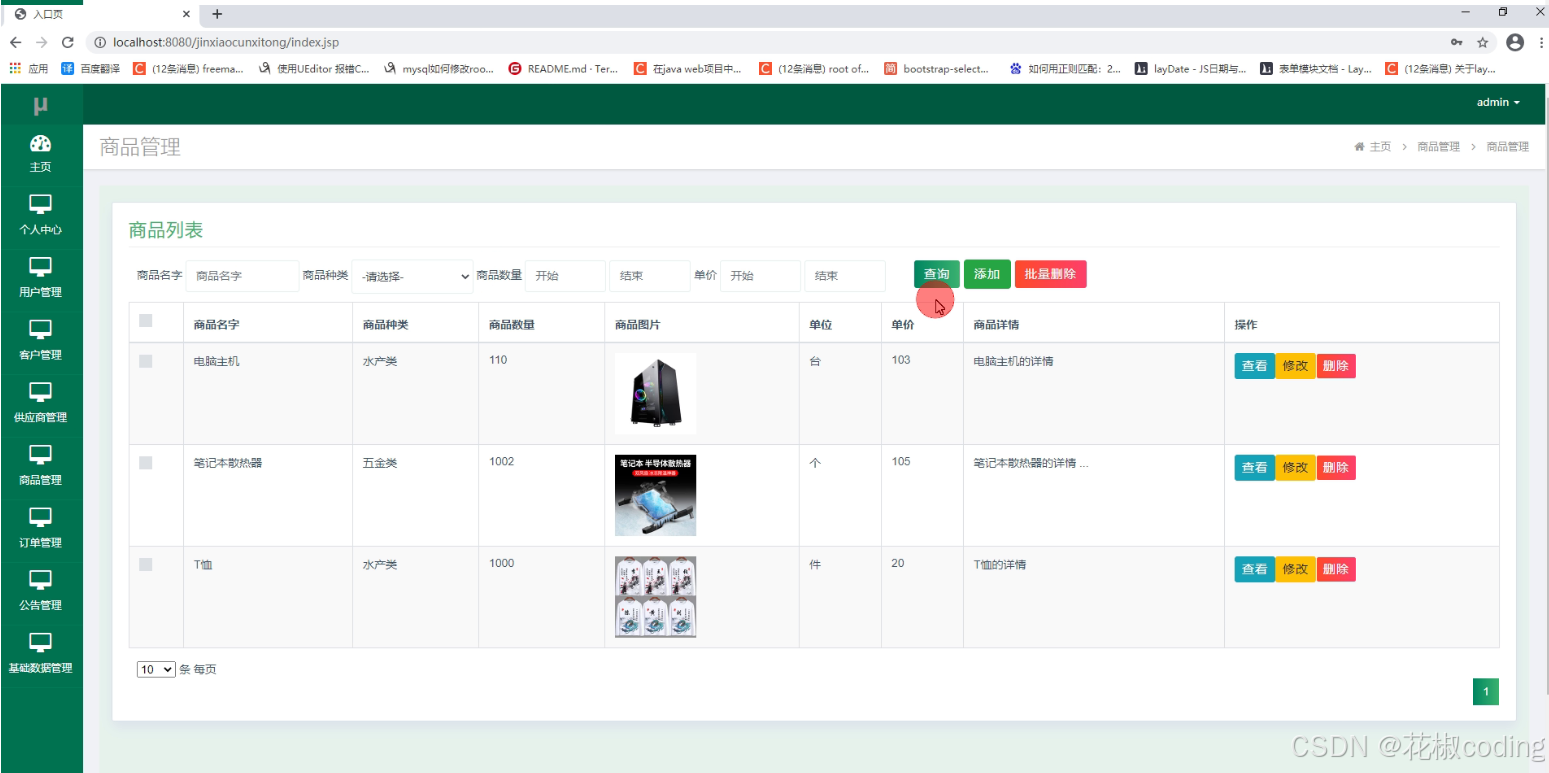Bookmark page with the star icon
The width and height of the screenshot is (1549, 773).
[1483, 42]
